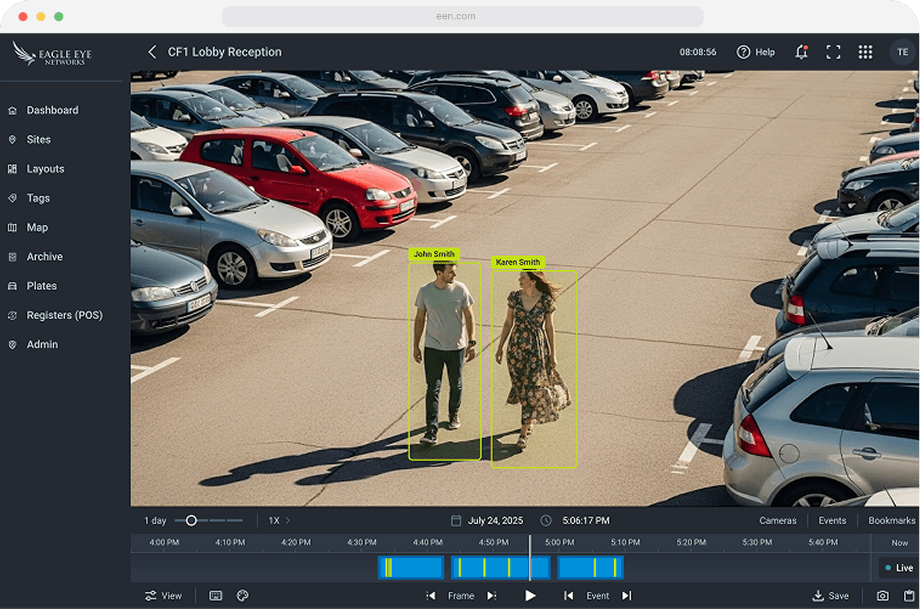Click the clipboard icon in bottom toolbar
Screen dimensions: 920x609
(910, 595)
